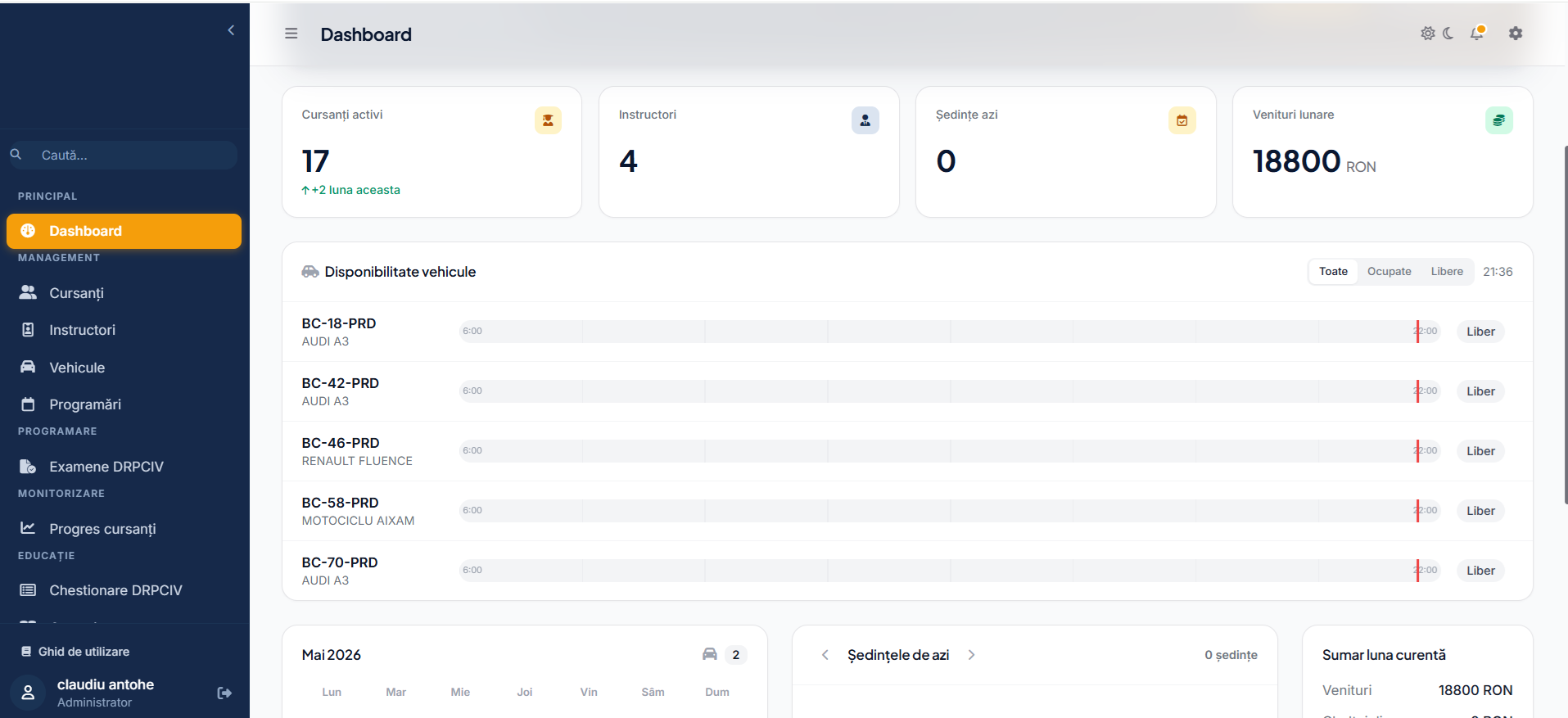Open Cursanți in the sidebar
Screen dimensions: 1568x718
pos(124,293)
